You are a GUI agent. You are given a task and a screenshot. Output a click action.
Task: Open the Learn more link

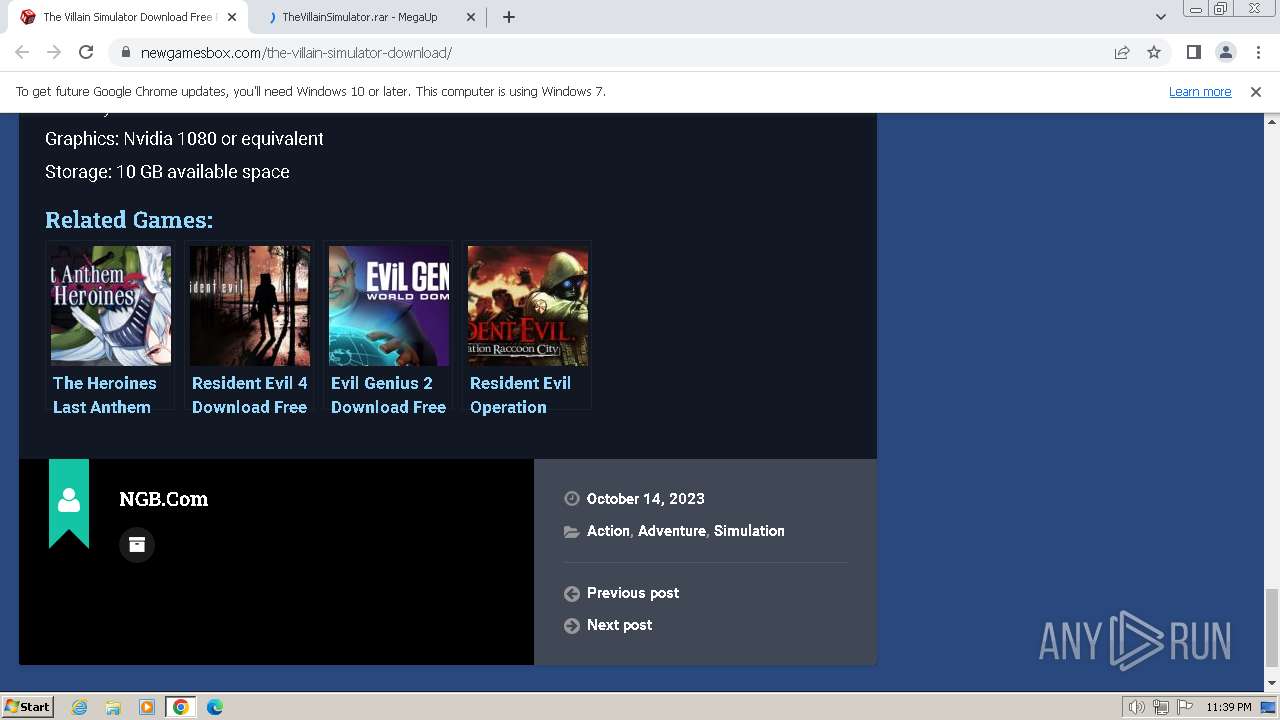1200,92
